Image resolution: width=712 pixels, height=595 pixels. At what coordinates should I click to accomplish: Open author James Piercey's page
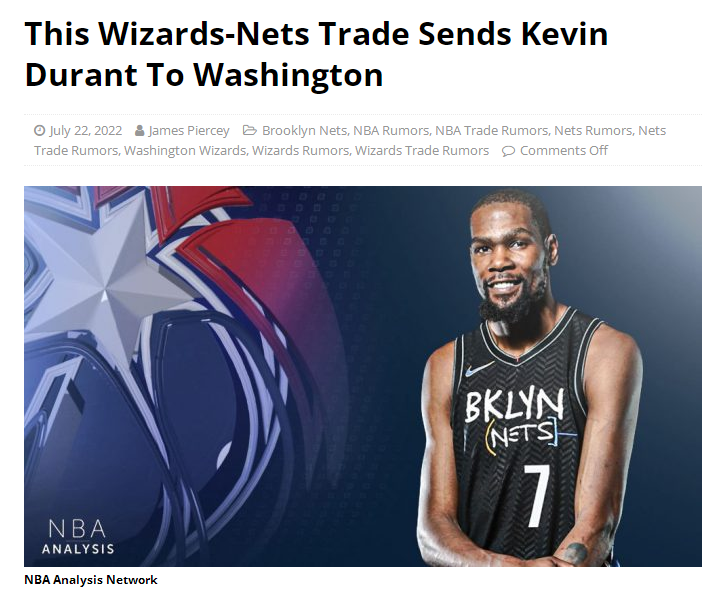point(188,131)
